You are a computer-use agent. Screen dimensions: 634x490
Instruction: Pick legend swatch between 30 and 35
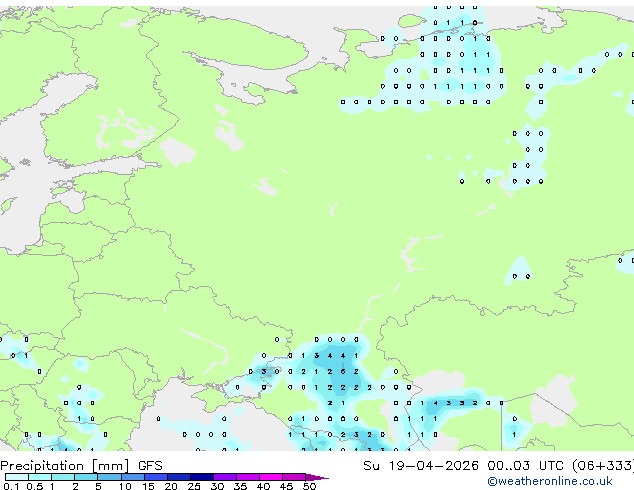point(224,477)
